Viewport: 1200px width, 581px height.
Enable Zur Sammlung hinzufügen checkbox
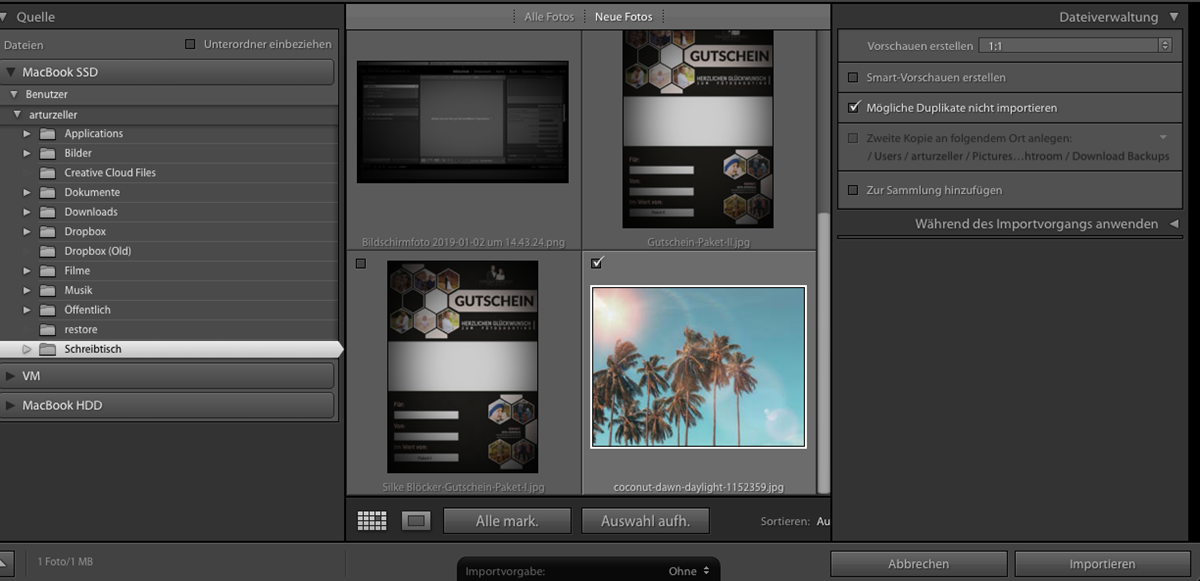853,190
